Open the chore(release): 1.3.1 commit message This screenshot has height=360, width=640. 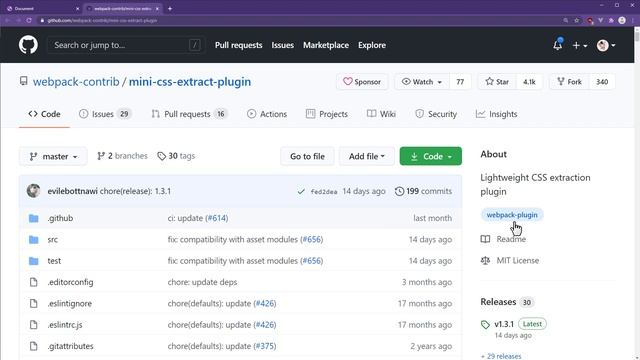tap(135, 191)
